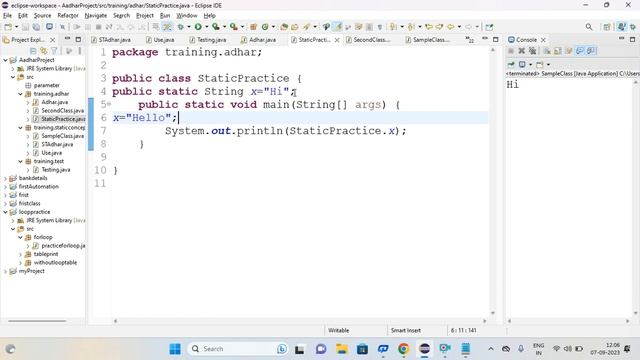Click Remove Launch X icon in Console
Screen dimensions: 640x360
[x=521, y=51]
